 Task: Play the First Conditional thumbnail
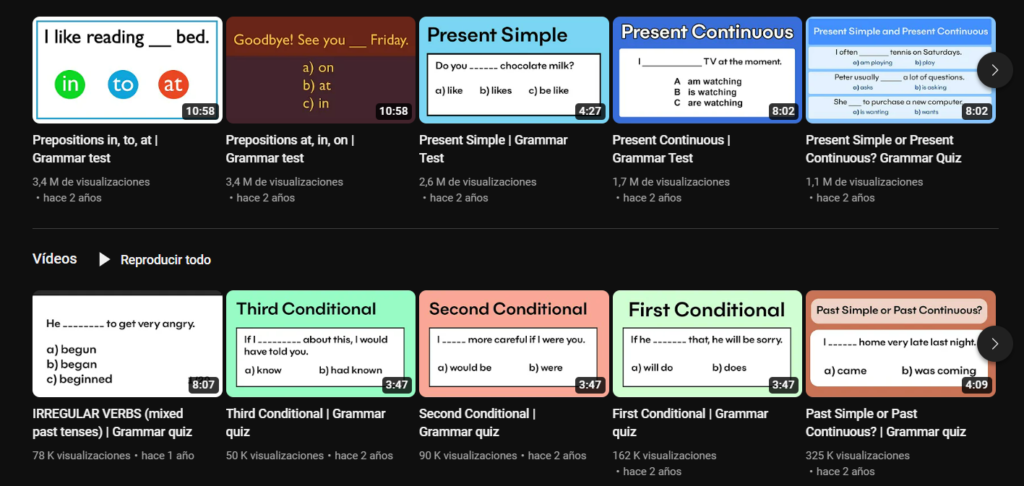pos(706,343)
